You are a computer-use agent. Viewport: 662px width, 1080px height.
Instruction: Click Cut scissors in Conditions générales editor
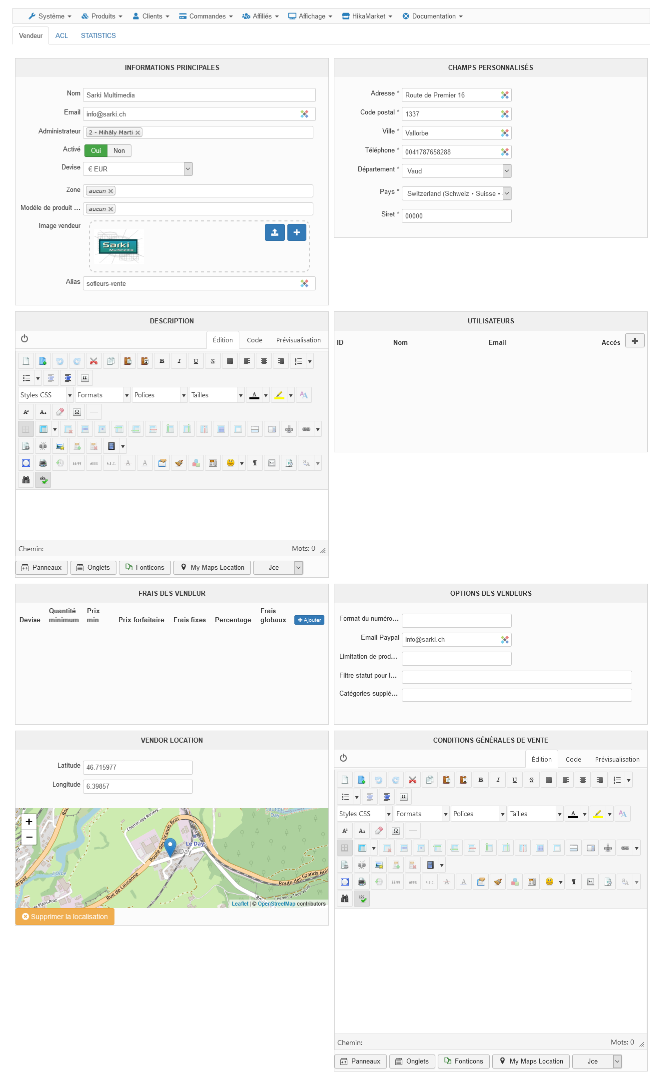[413, 780]
